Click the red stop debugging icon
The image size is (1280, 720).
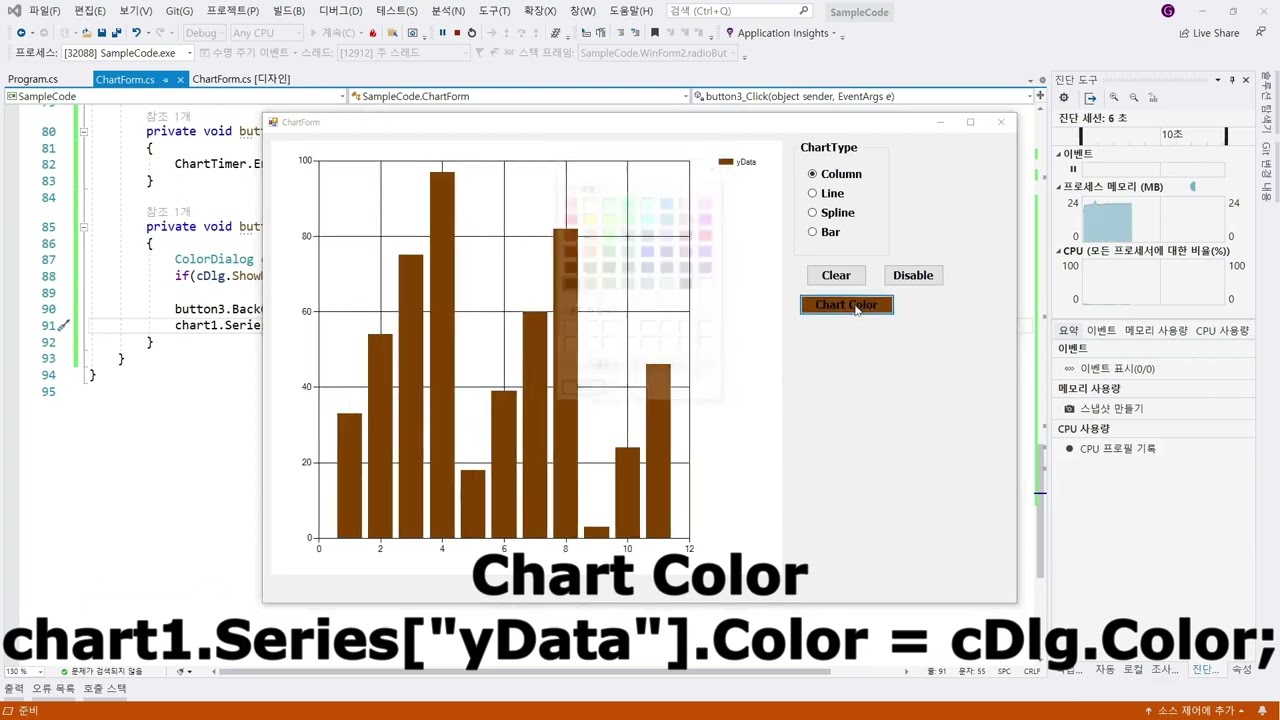[x=457, y=33]
